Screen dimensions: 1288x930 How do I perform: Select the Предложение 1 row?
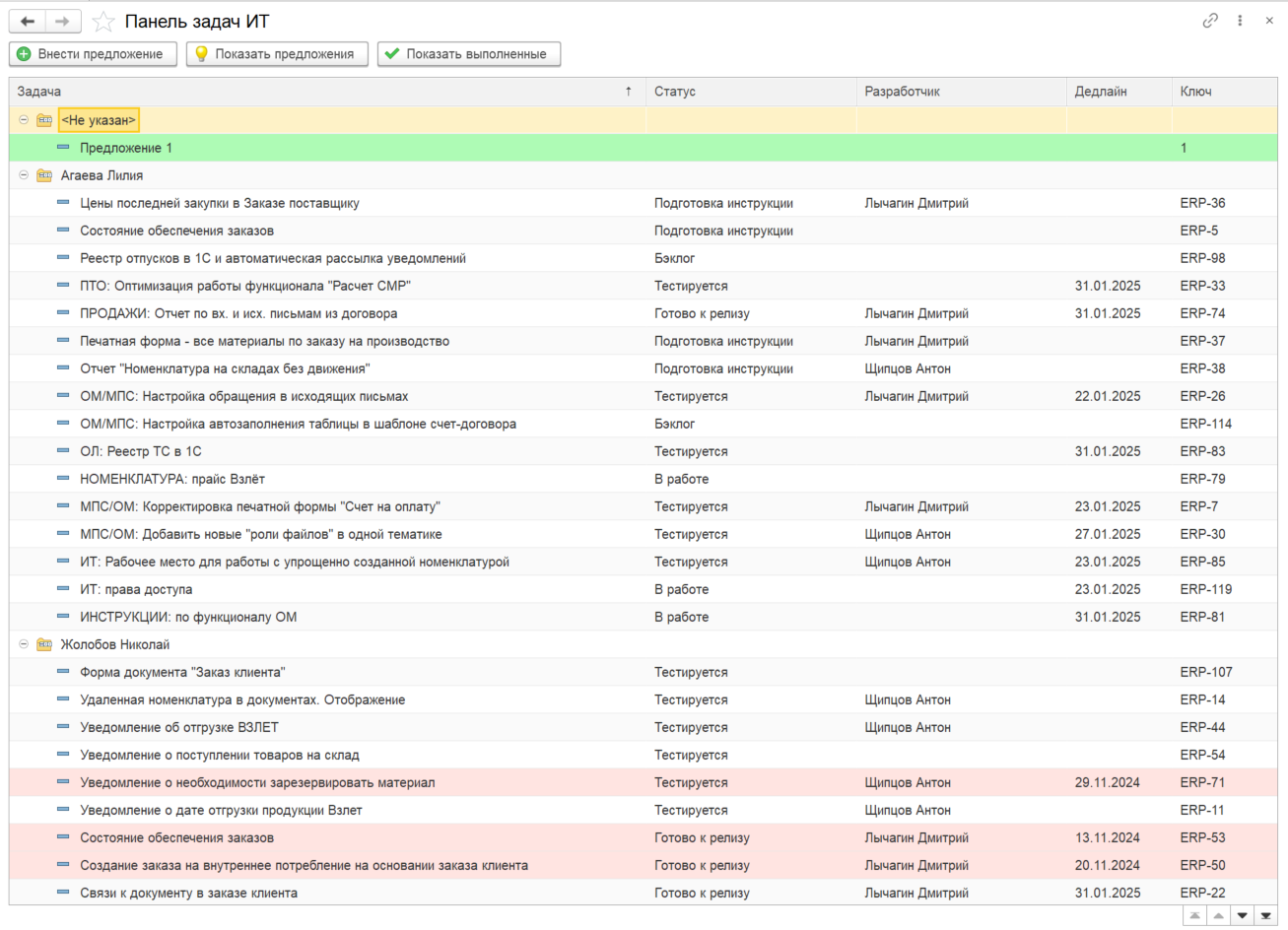(644, 148)
